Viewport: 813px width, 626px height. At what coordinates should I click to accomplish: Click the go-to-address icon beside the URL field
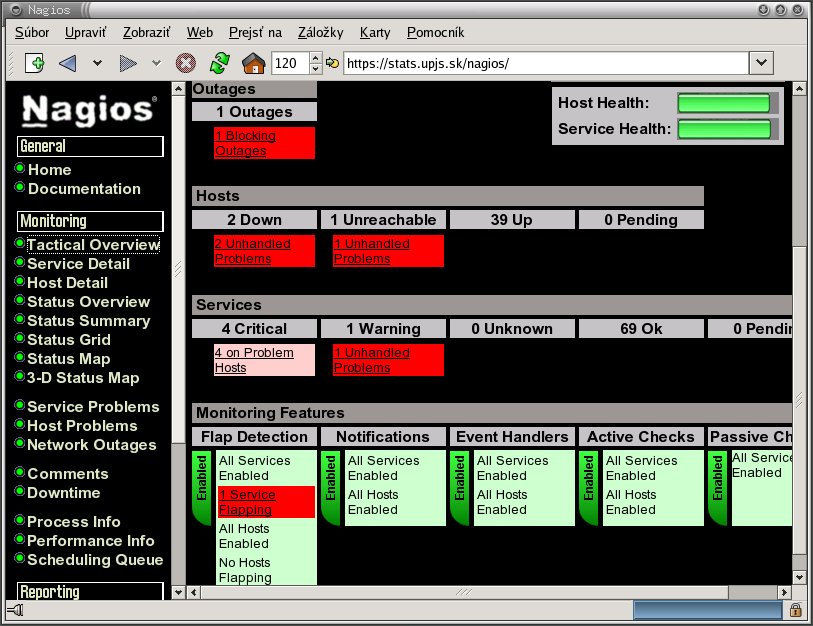tap(332, 63)
